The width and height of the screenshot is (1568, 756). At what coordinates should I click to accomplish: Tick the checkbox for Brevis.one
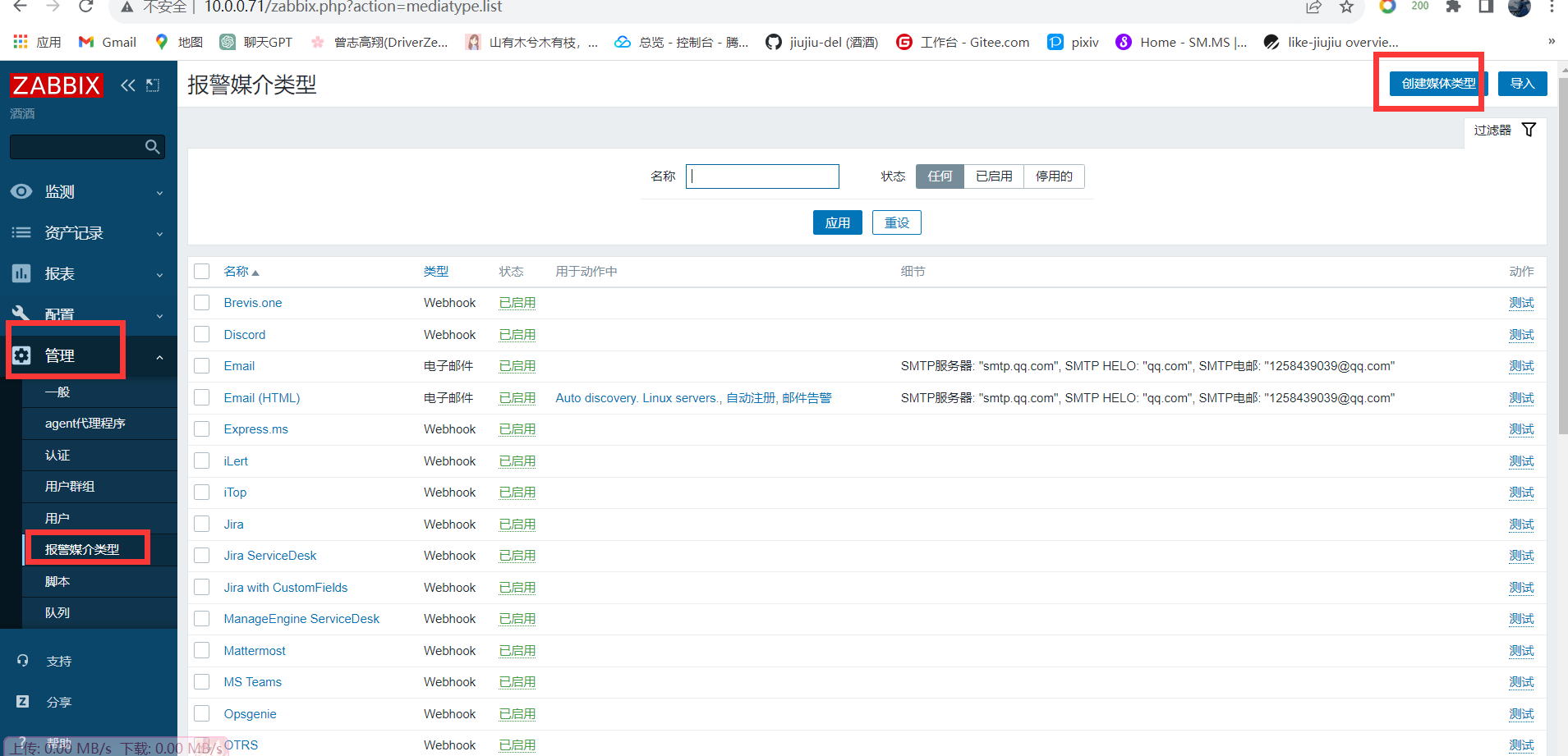pos(202,303)
